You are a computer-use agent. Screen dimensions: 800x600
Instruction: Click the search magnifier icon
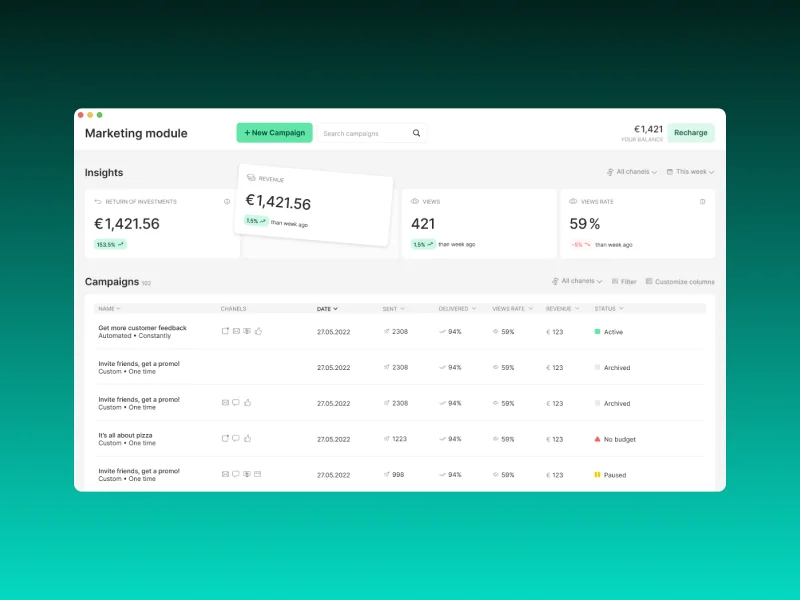point(416,133)
